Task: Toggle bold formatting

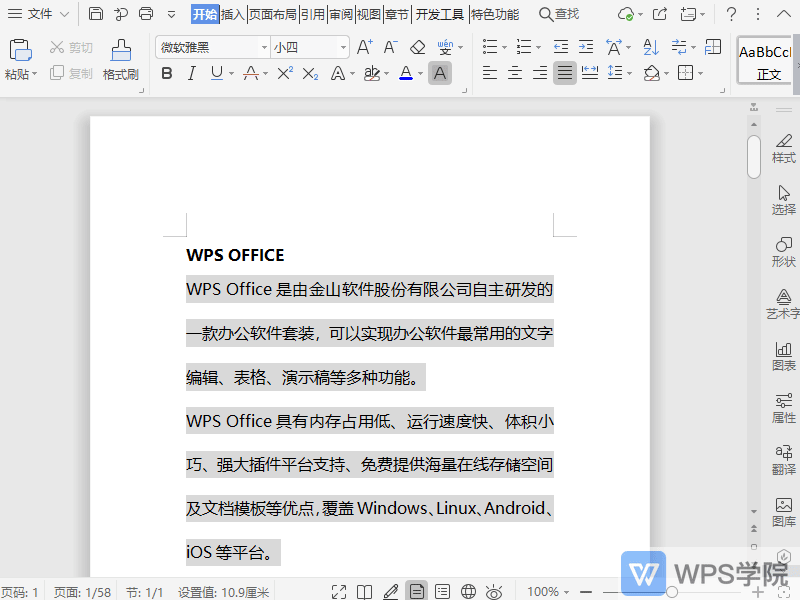Action: tap(167, 73)
